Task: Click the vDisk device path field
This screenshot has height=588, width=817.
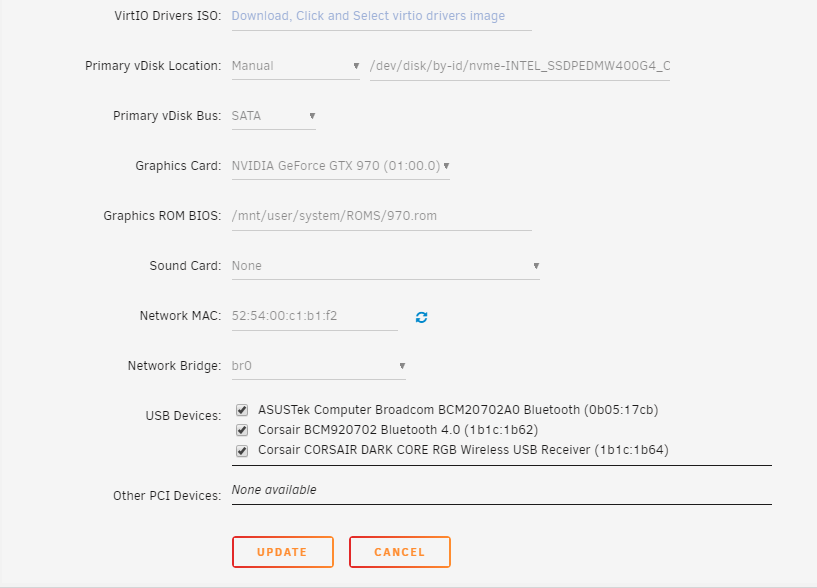Action: point(520,66)
